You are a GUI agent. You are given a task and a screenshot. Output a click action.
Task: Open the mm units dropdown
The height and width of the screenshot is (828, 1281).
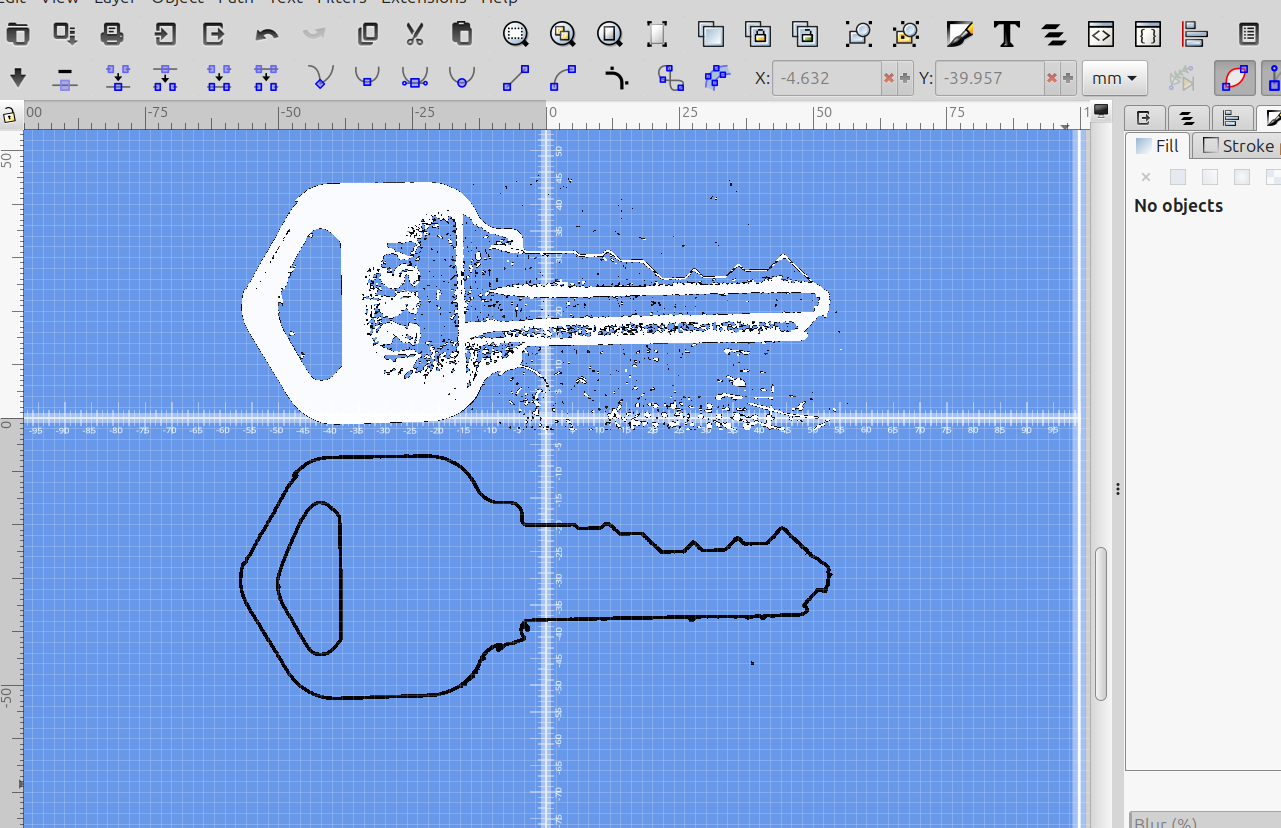(1114, 78)
